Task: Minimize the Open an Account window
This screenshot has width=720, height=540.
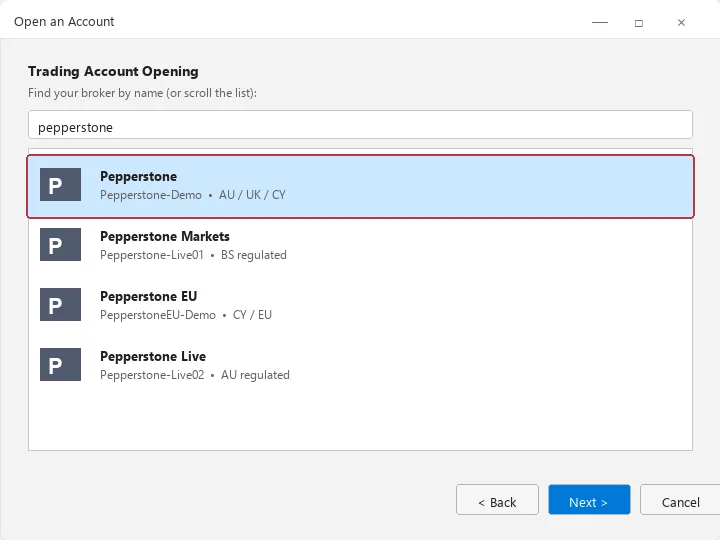Action: (600, 22)
